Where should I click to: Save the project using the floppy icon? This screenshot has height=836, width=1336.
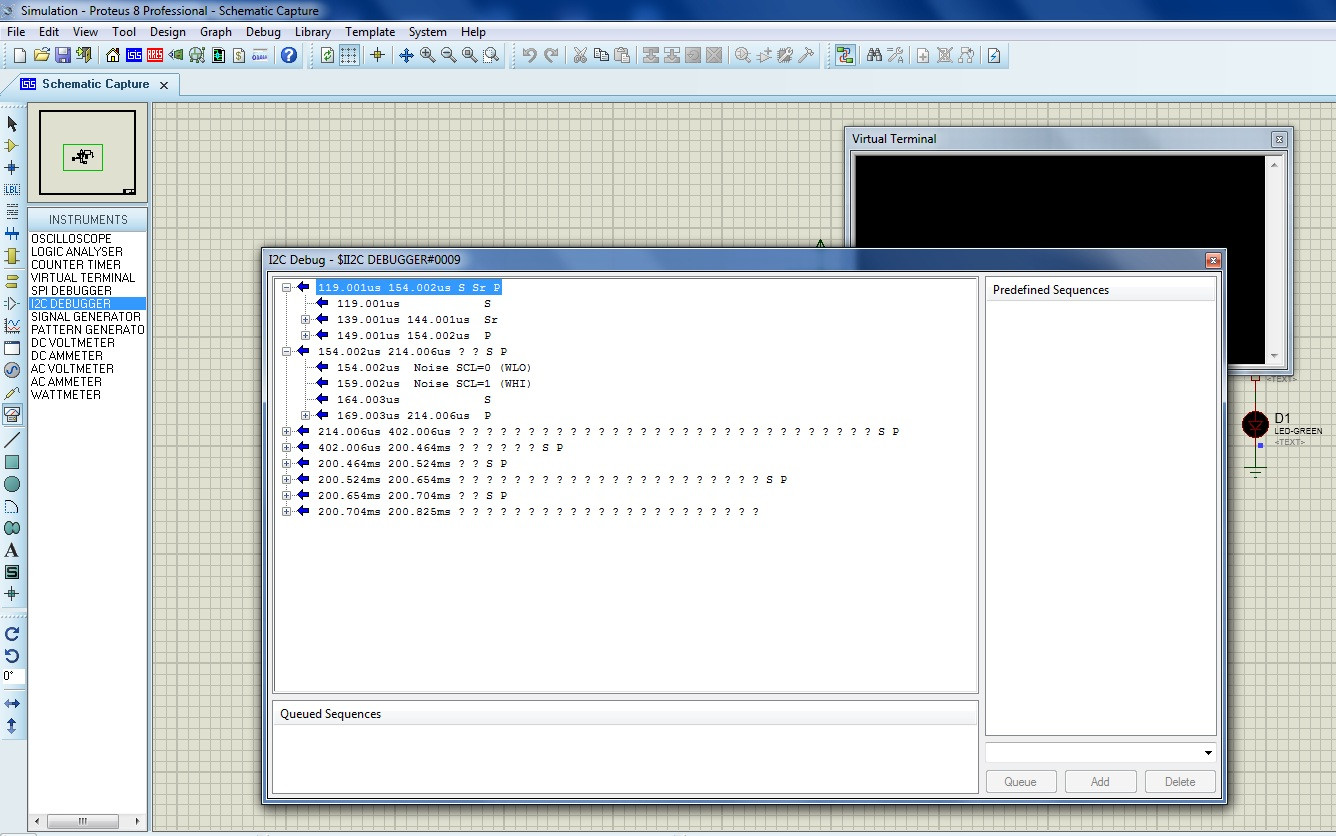[x=62, y=55]
